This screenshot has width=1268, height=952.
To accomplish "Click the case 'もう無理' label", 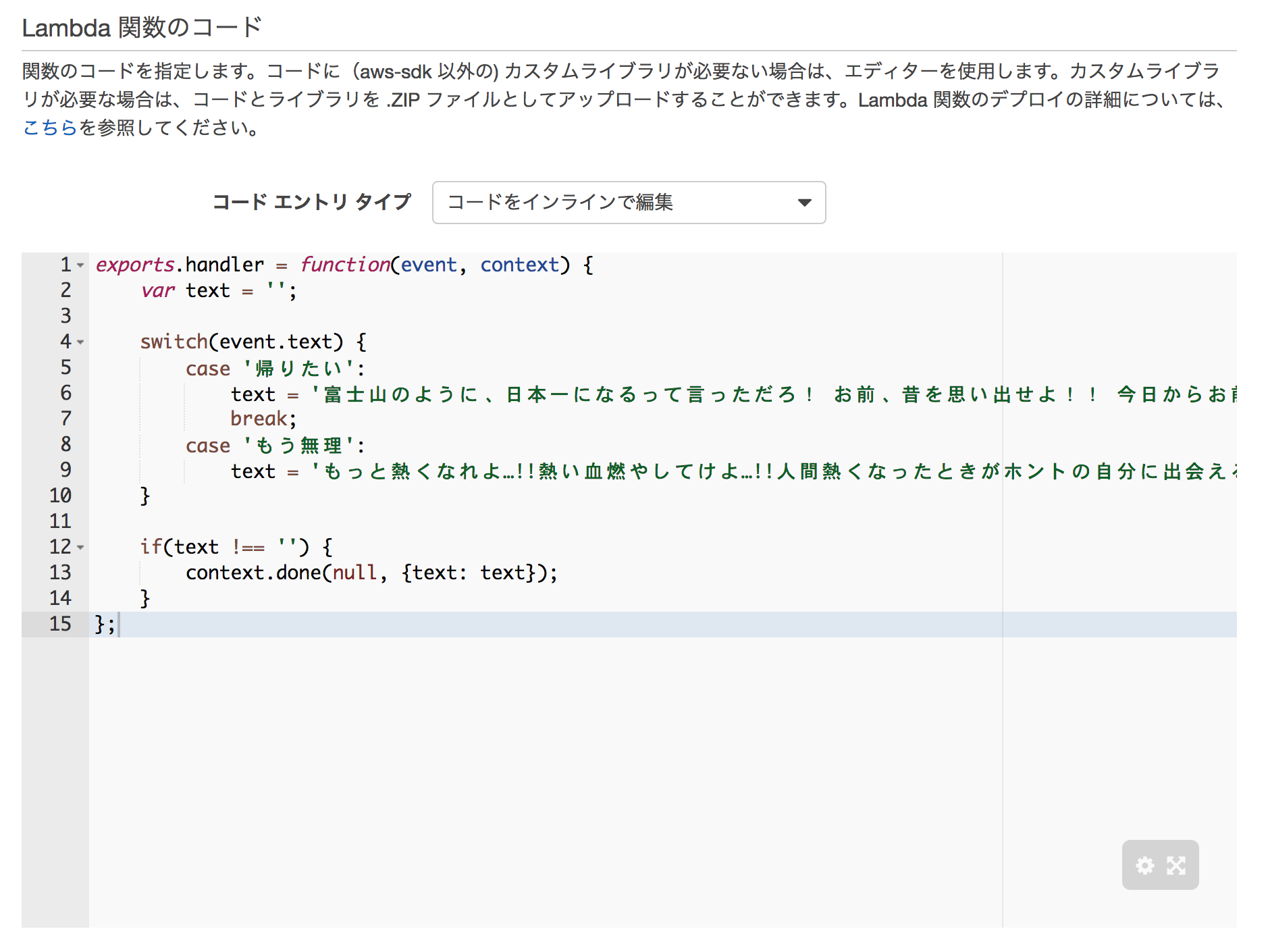I will 275,445.
